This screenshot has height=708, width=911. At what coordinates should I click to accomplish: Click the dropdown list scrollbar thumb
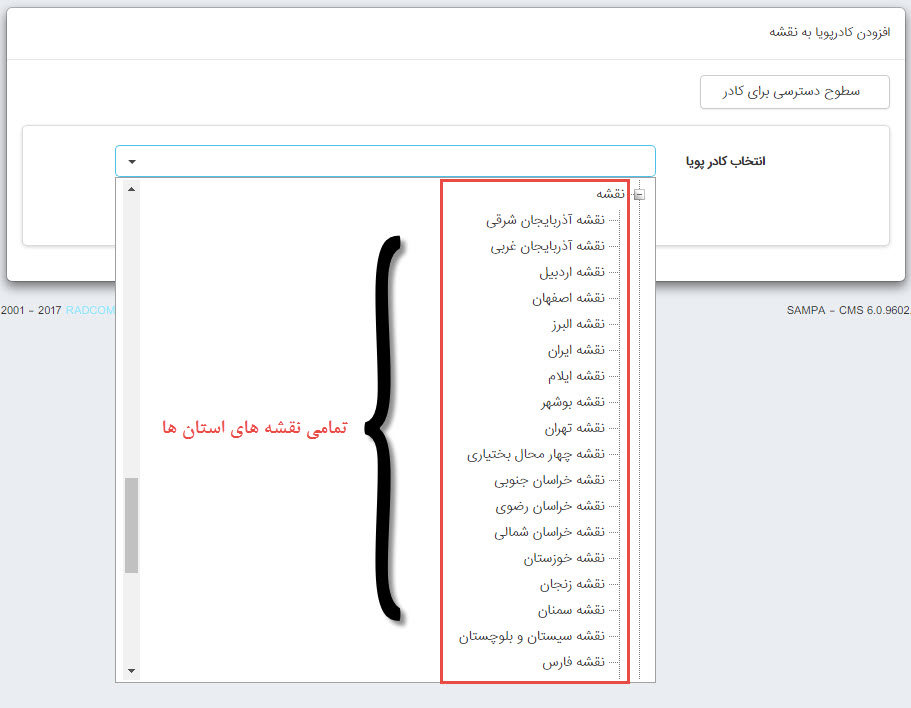[131, 524]
